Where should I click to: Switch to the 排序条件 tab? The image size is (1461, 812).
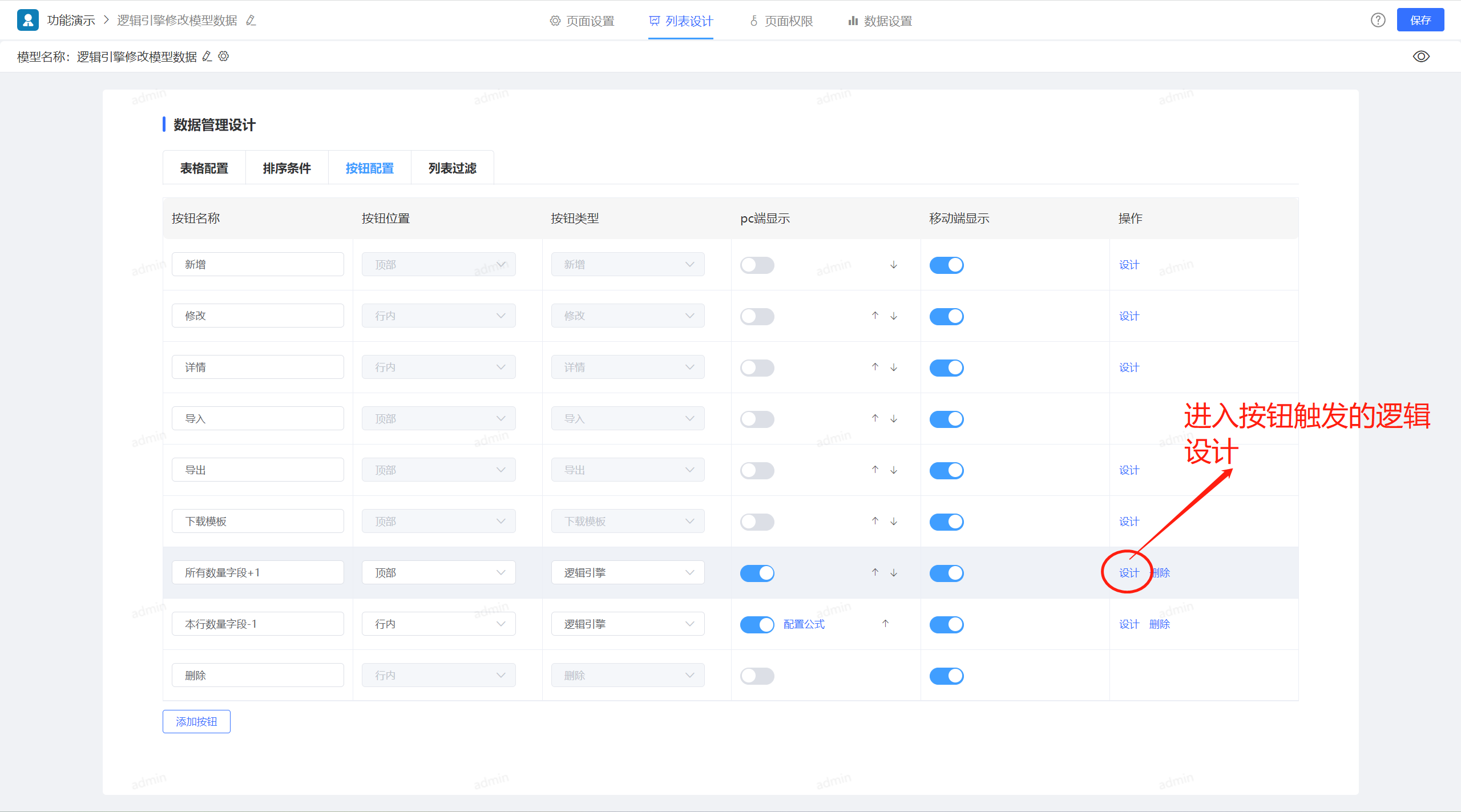tap(286, 168)
